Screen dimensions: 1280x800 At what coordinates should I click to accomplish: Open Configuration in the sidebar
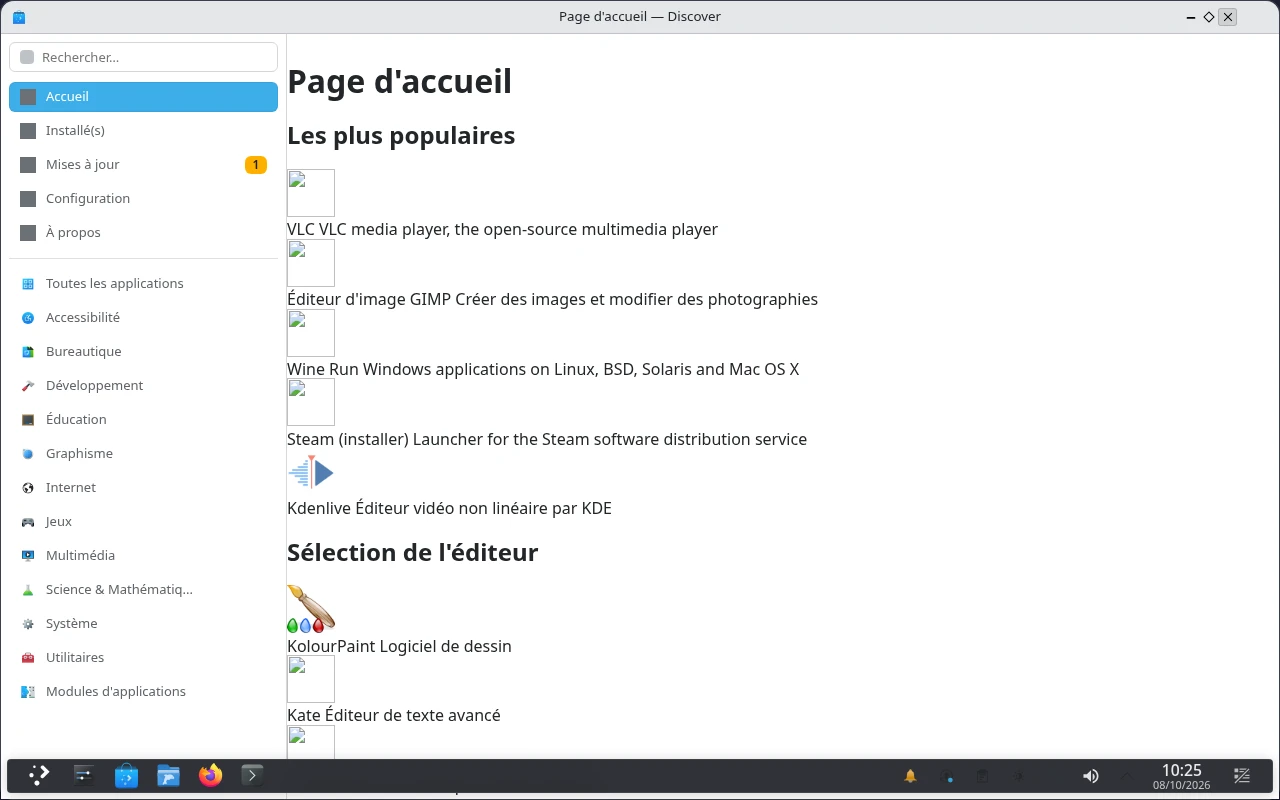pos(143,199)
